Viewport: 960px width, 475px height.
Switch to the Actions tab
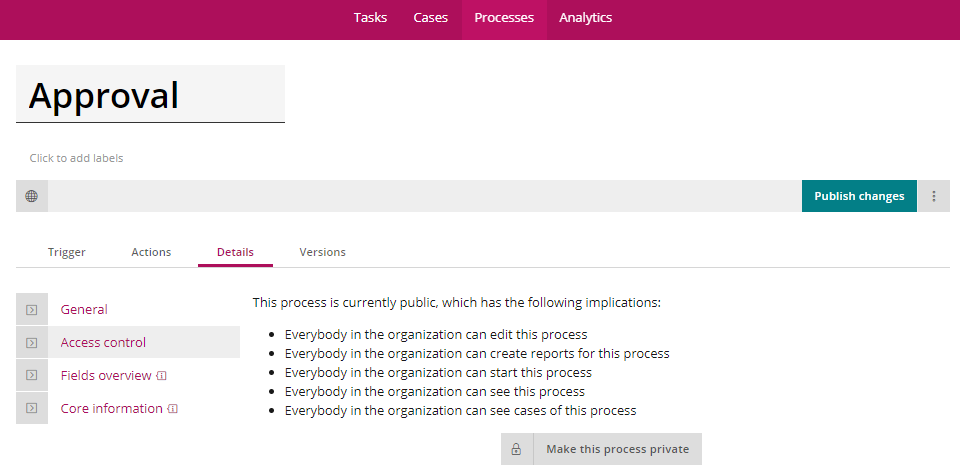(x=151, y=252)
